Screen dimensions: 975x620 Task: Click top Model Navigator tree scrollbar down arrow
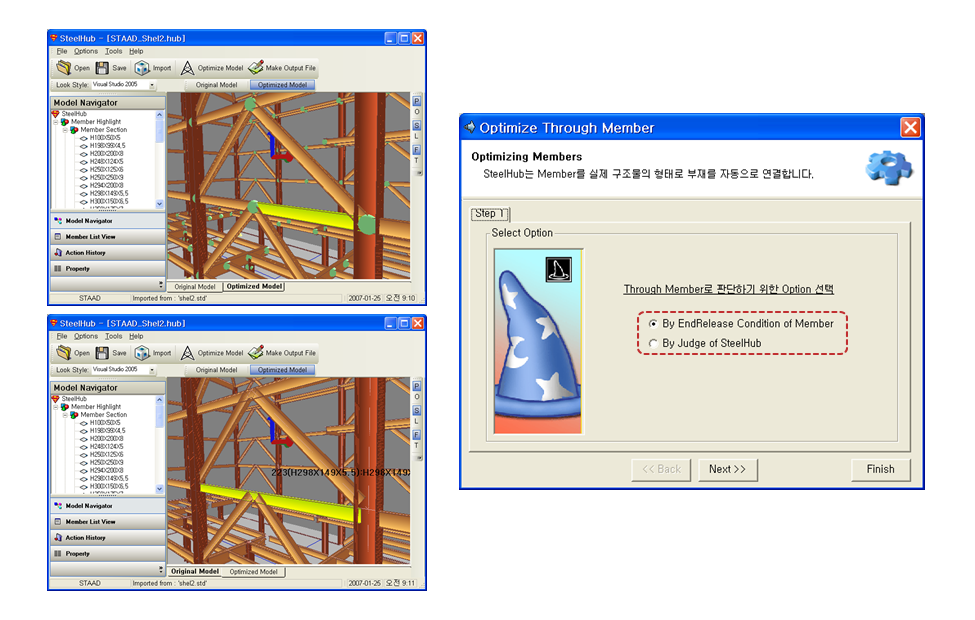160,204
